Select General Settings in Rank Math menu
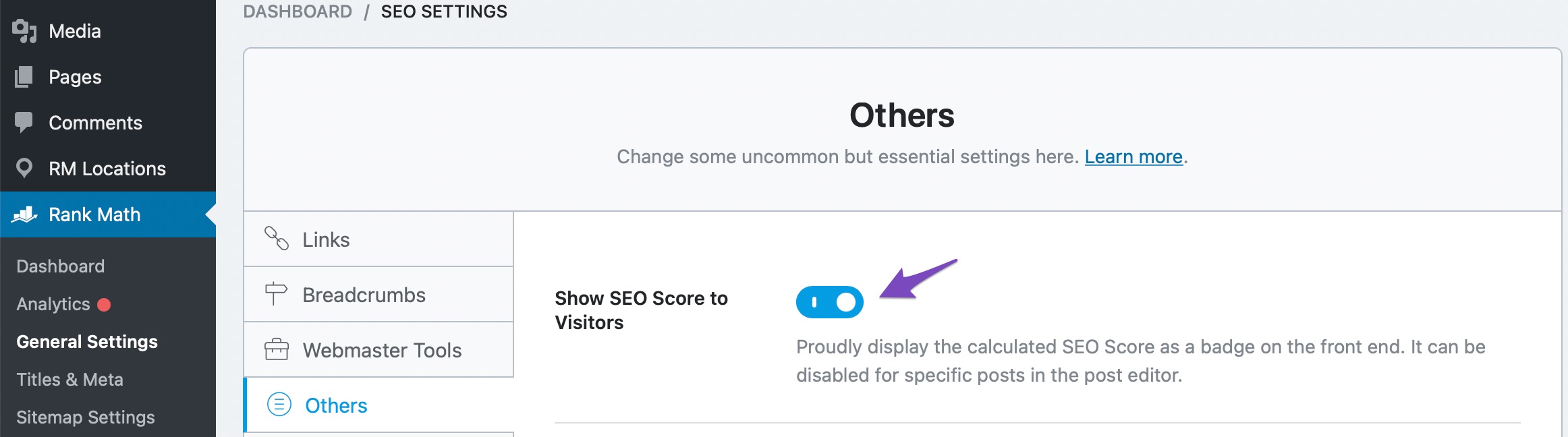 pos(87,342)
